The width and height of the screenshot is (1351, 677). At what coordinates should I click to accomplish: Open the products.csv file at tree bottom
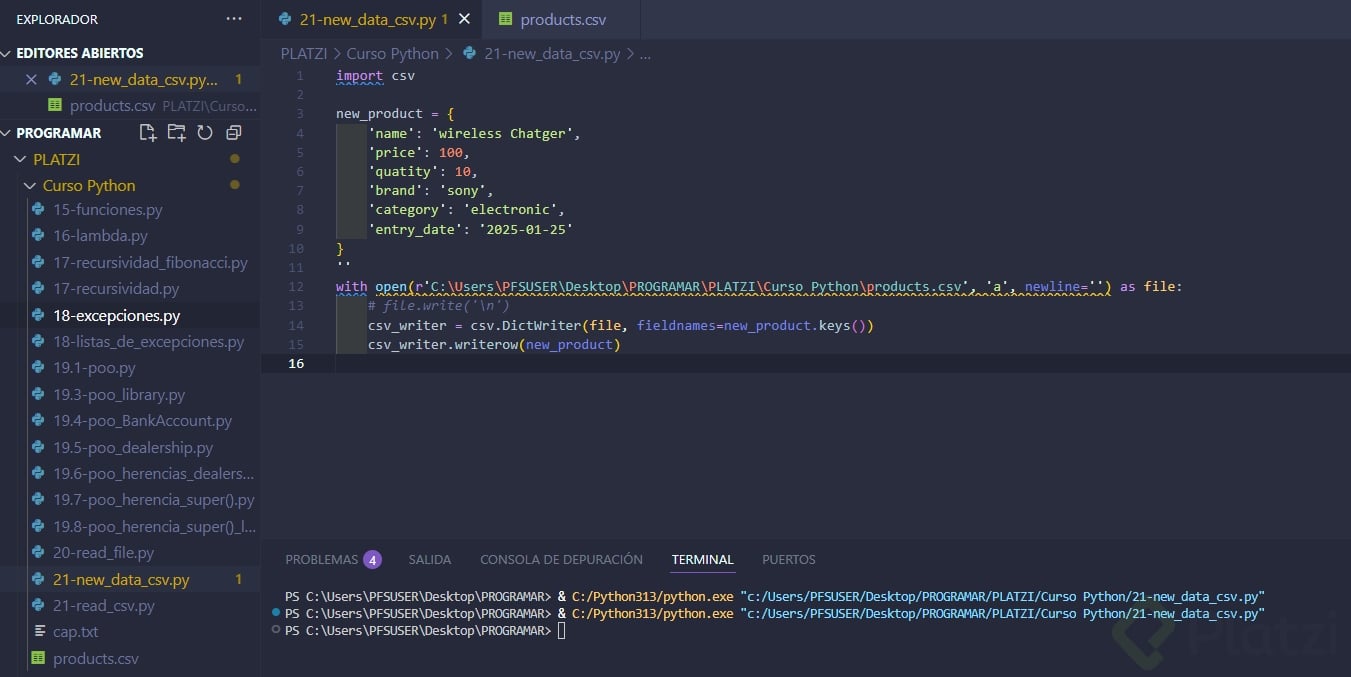click(95, 659)
